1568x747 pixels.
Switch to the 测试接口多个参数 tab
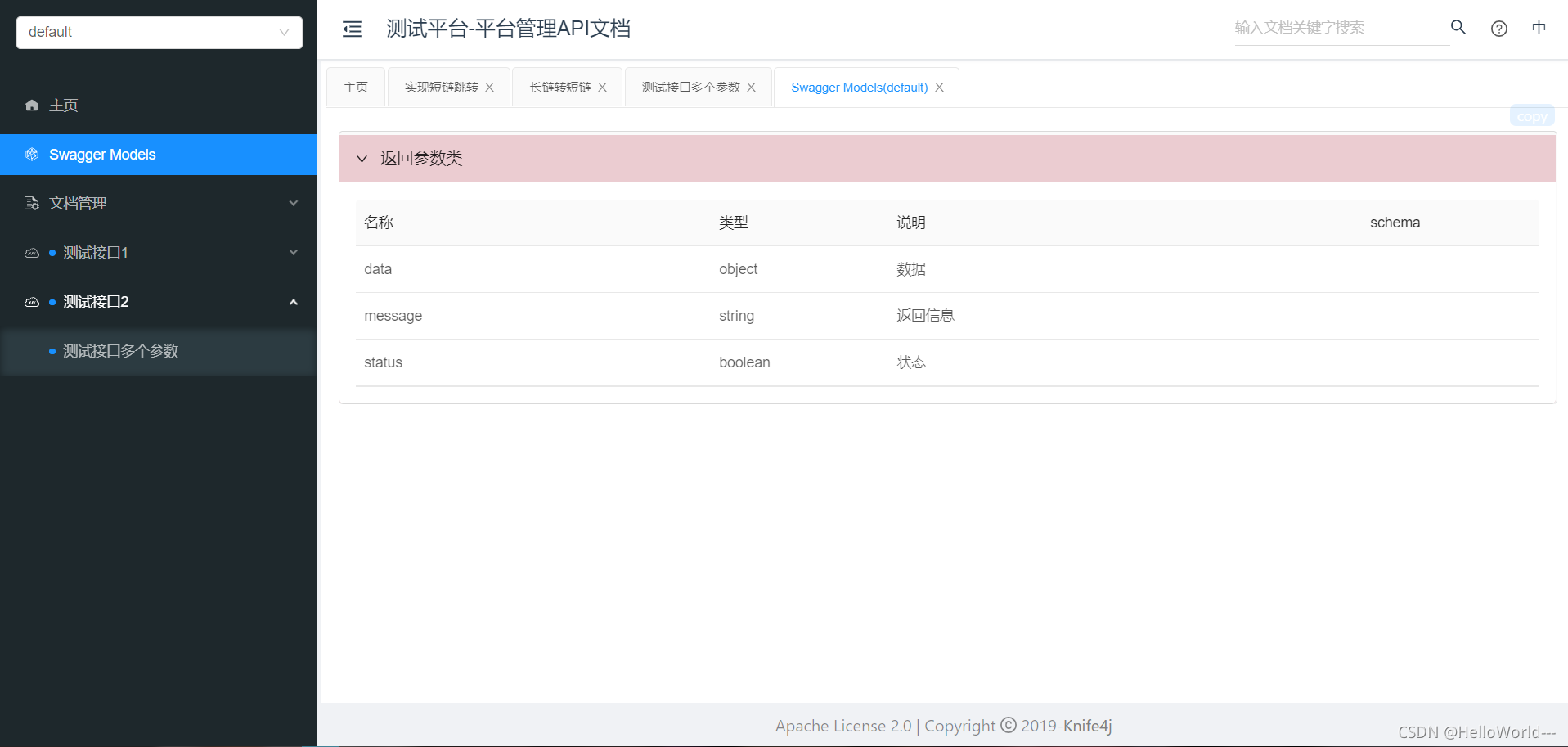[691, 88]
